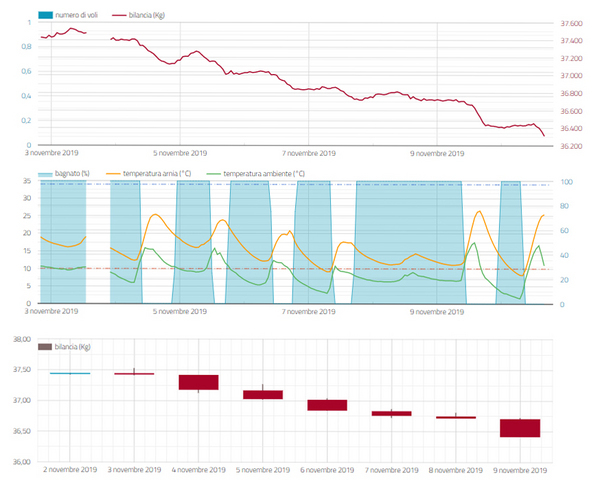Select the 8 novembre 2019 candlestick
Screen dimensions: 600x482
point(455,417)
